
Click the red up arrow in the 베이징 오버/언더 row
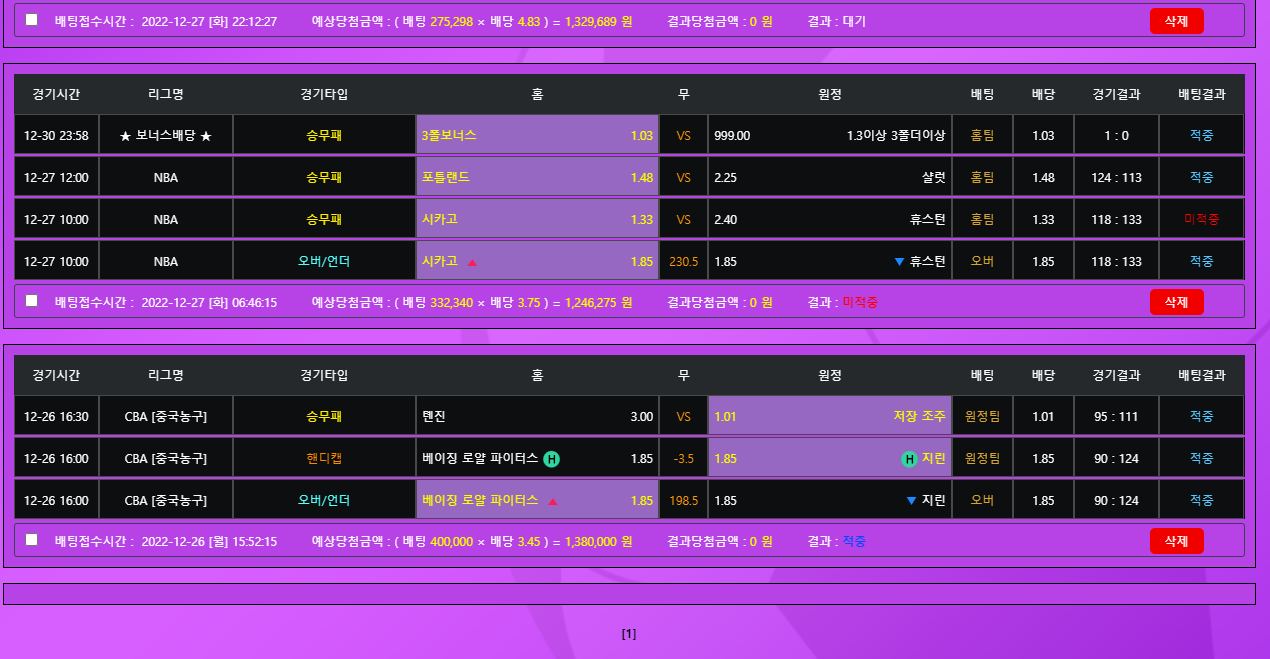click(553, 501)
